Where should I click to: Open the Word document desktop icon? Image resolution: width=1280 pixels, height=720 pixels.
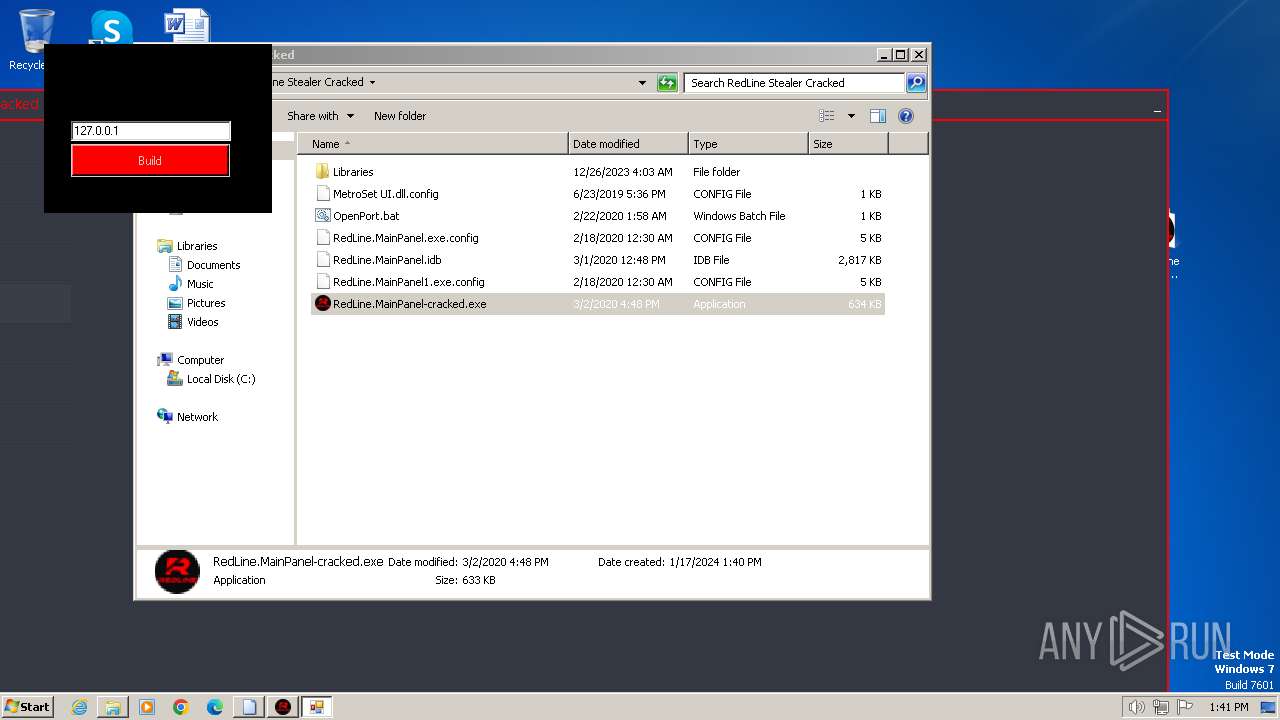coord(187,26)
